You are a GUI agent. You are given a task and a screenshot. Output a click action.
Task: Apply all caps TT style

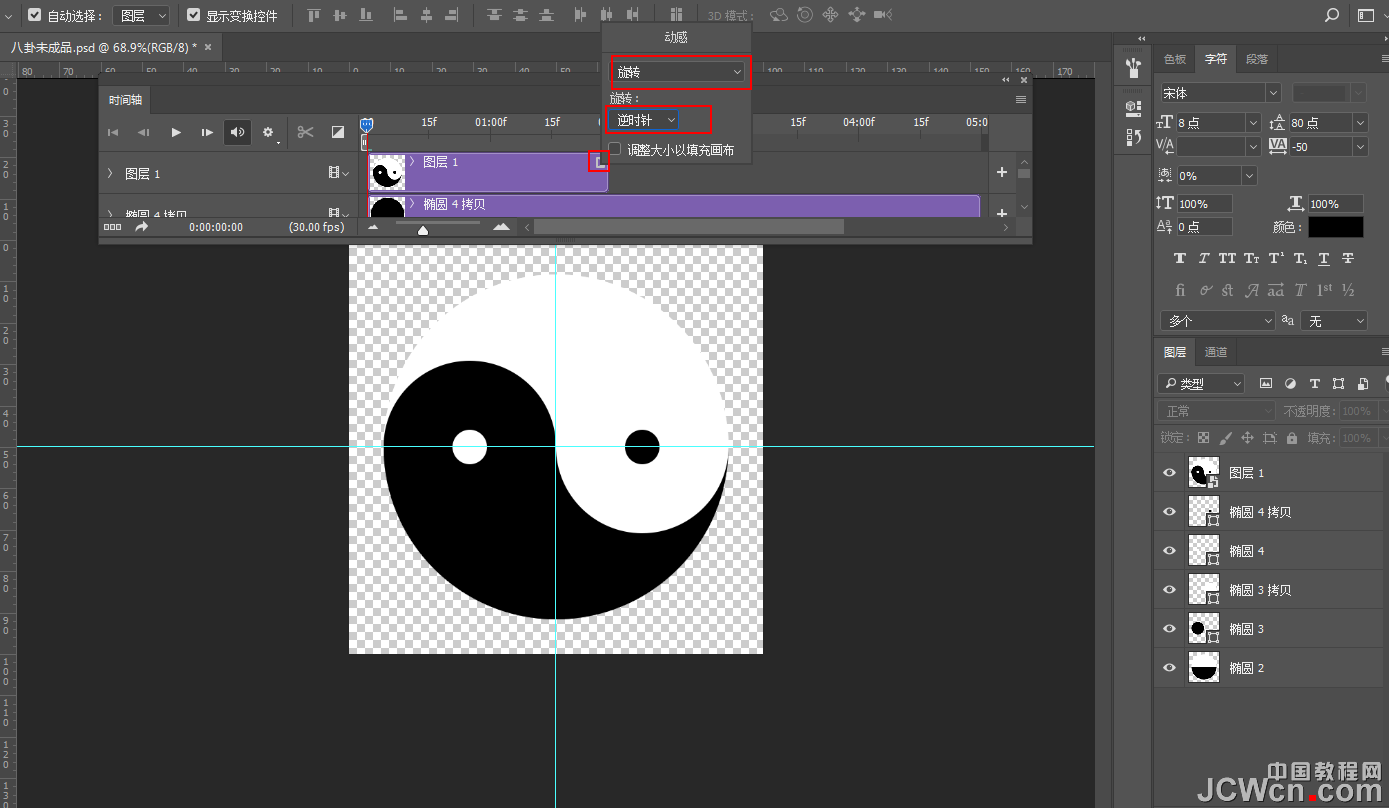(1228, 258)
